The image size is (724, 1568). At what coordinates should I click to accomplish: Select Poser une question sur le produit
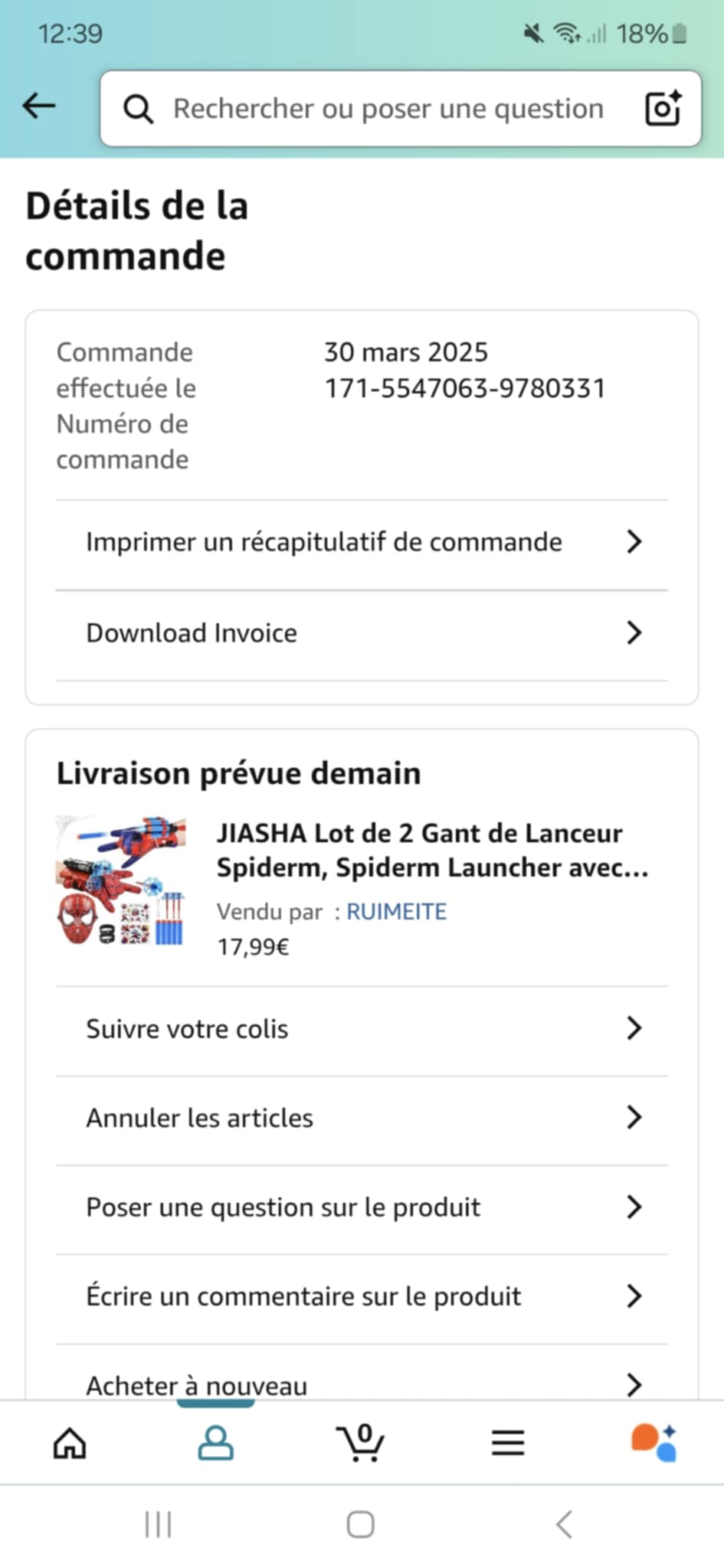362,1207
